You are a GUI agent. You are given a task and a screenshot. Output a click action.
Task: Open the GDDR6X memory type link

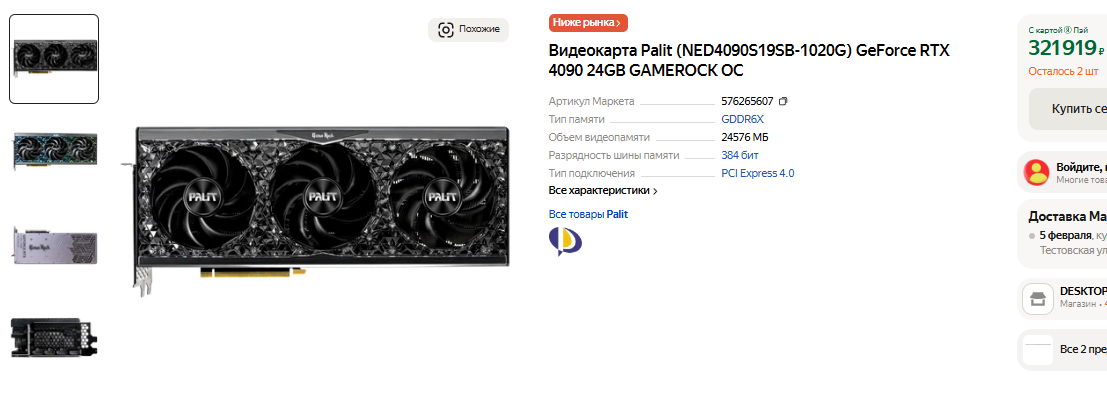click(743, 119)
